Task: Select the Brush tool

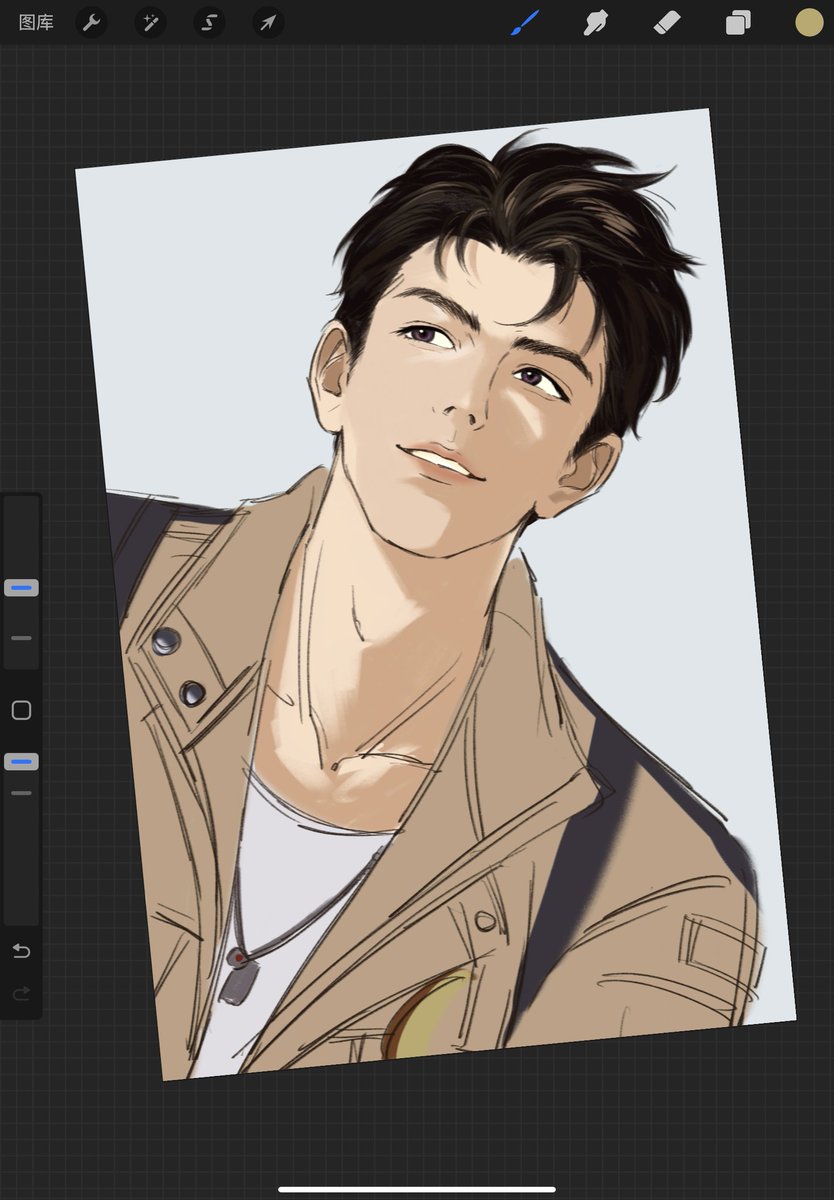Action: point(525,22)
